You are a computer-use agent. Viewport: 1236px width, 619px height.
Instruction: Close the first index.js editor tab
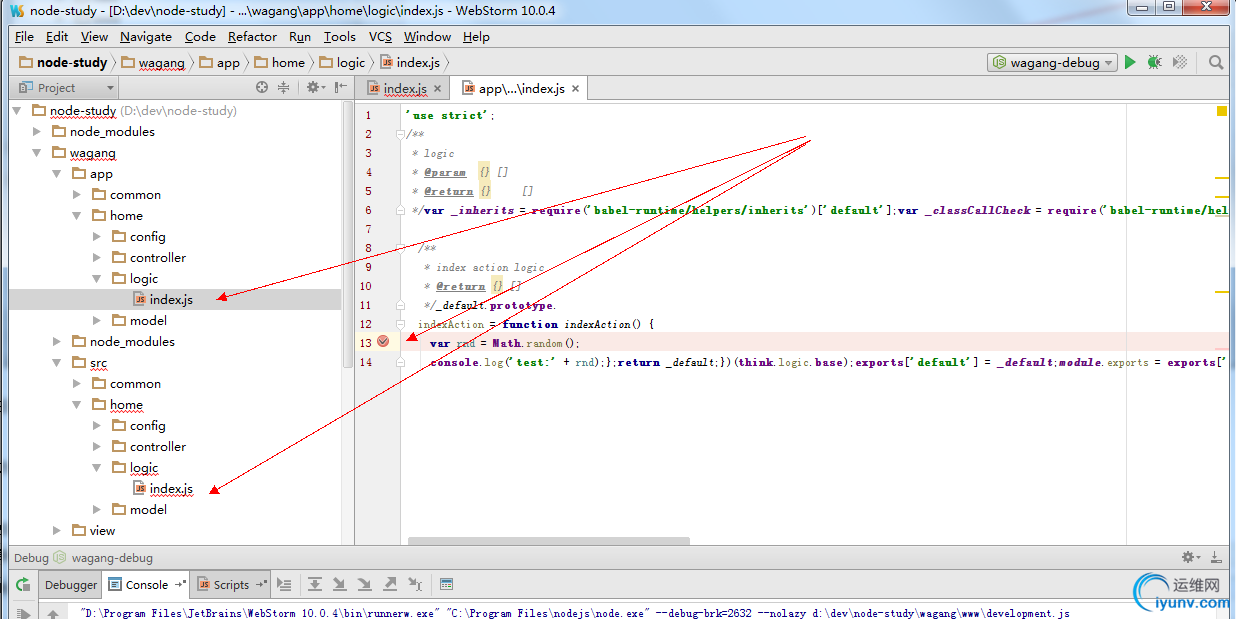point(437,89)
